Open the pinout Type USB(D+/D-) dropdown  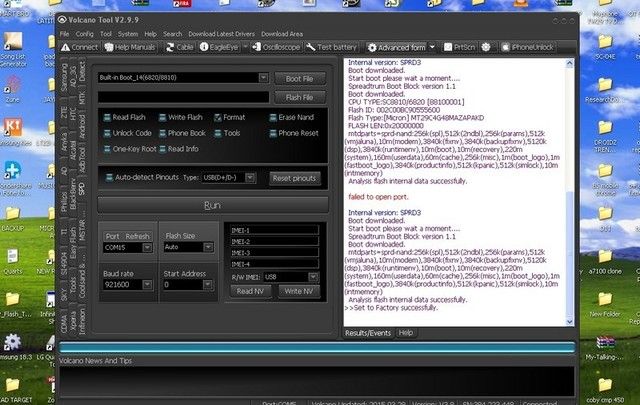tap(250, 178)
